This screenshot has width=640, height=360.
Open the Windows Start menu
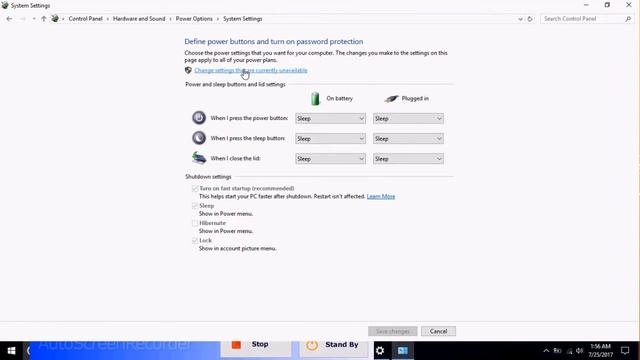pos(11,351)
